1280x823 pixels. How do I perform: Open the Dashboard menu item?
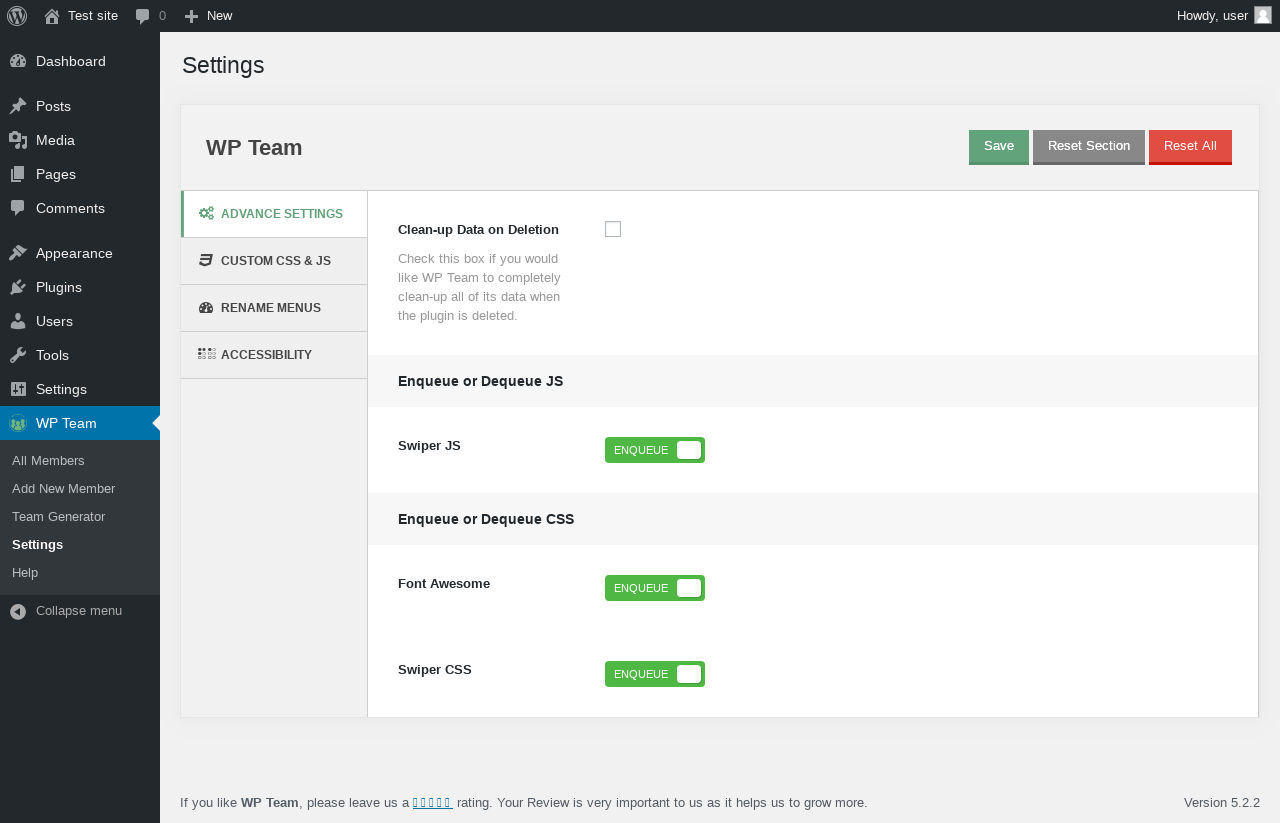[80, 61]
